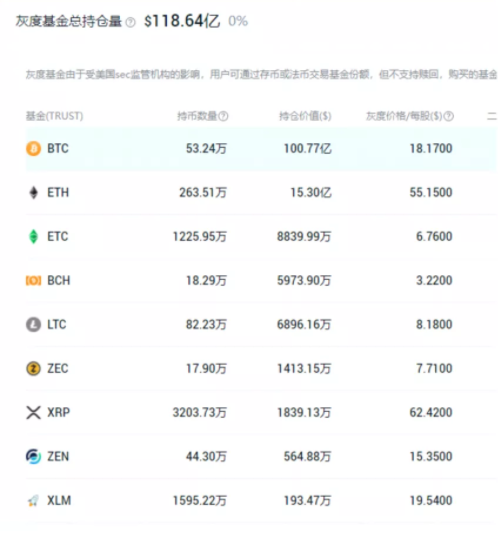
Task: Select the ZEN fund name
Action: tap(58, 457)
